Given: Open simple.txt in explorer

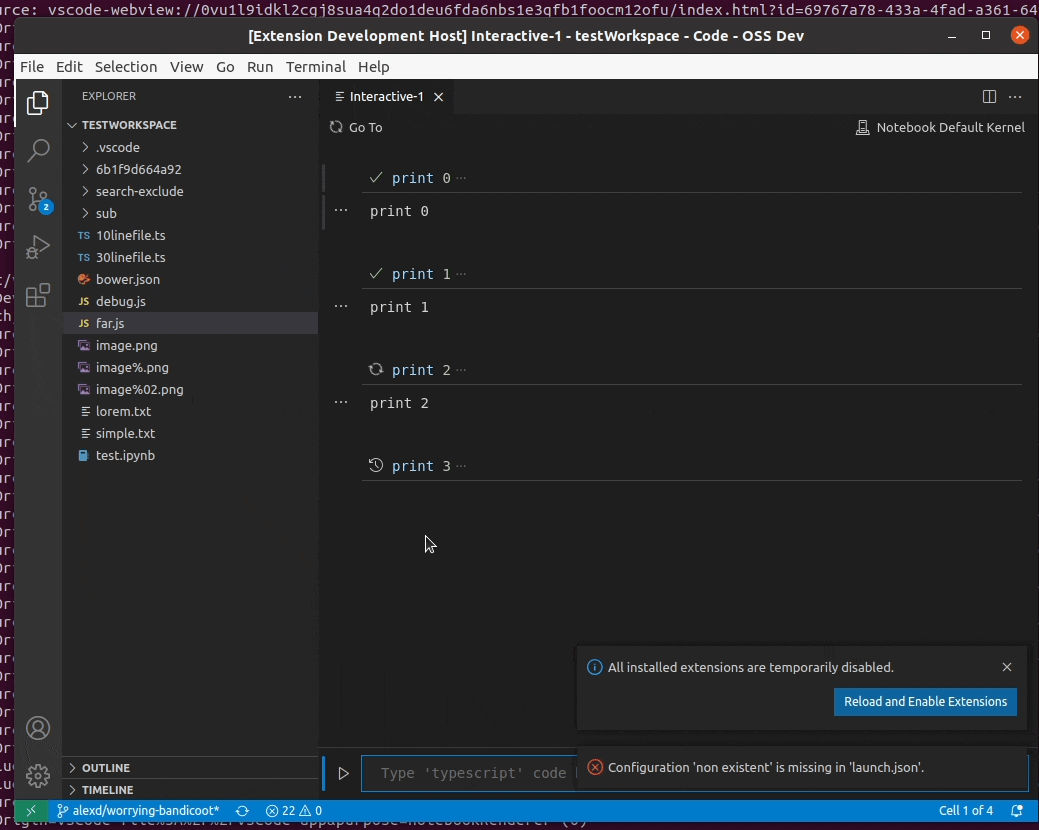Looking at the screenshot, I should [190, 433].
